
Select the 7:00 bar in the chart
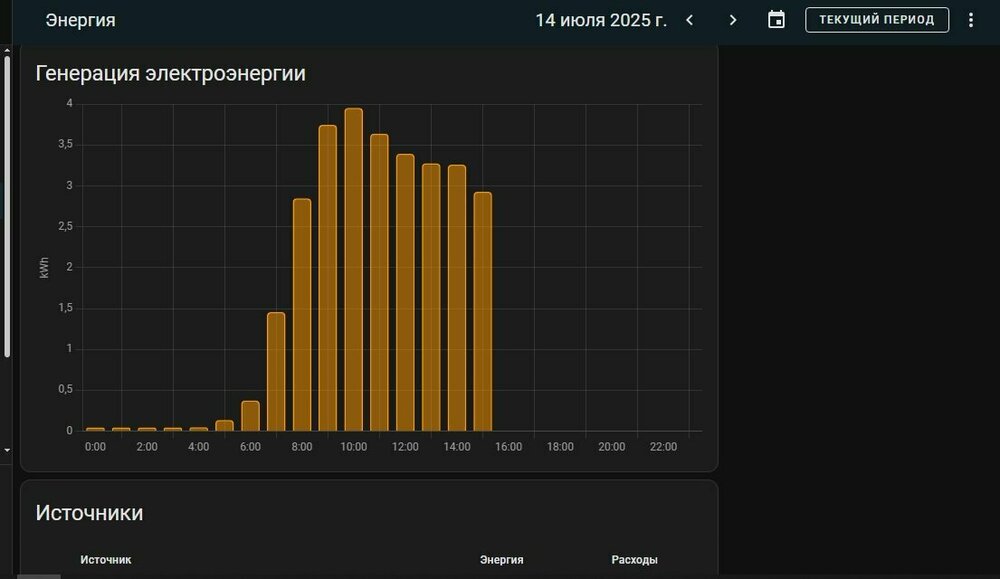tap(276, 372)
